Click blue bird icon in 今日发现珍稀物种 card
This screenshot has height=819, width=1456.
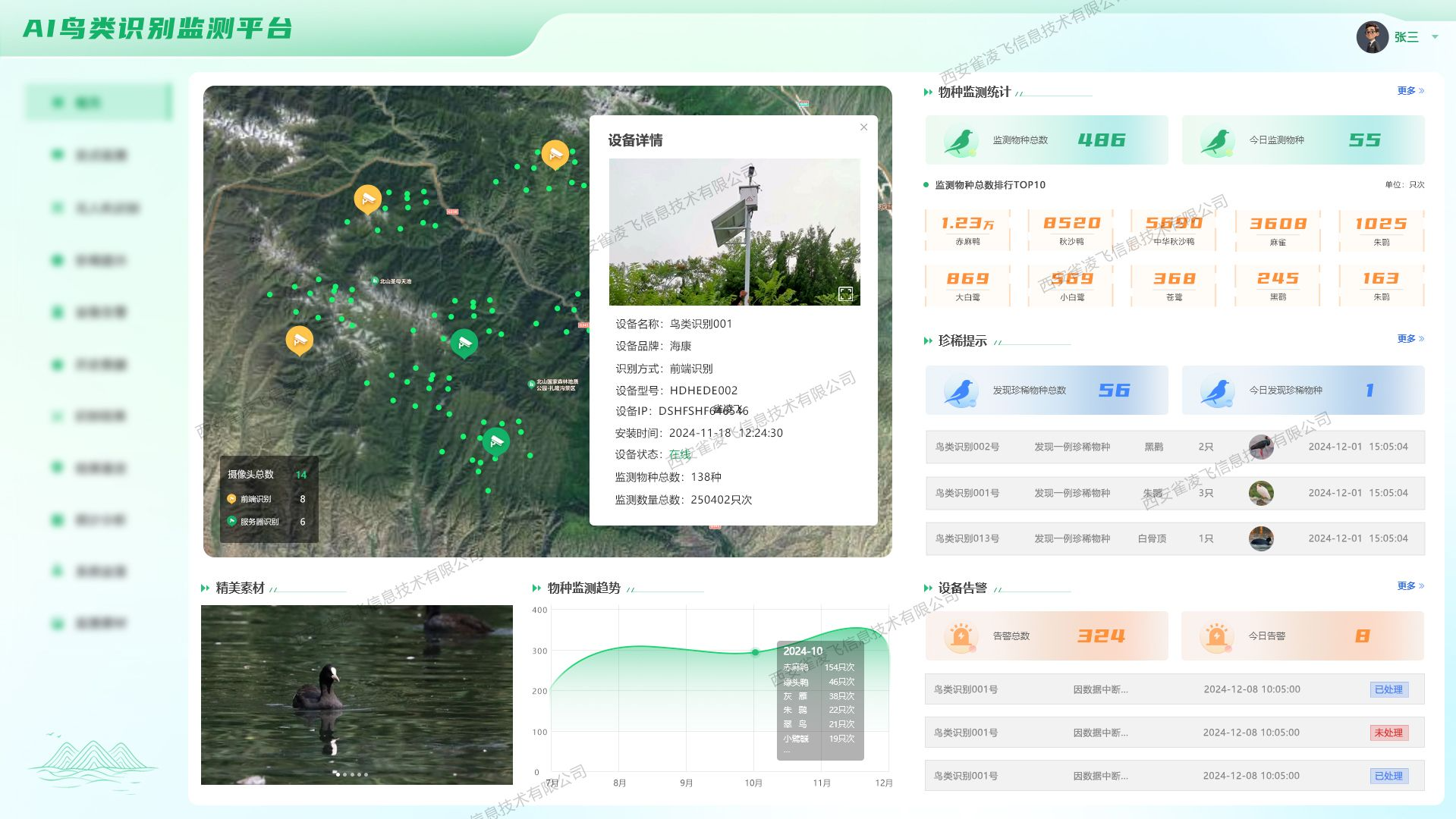click(1216, 391)
